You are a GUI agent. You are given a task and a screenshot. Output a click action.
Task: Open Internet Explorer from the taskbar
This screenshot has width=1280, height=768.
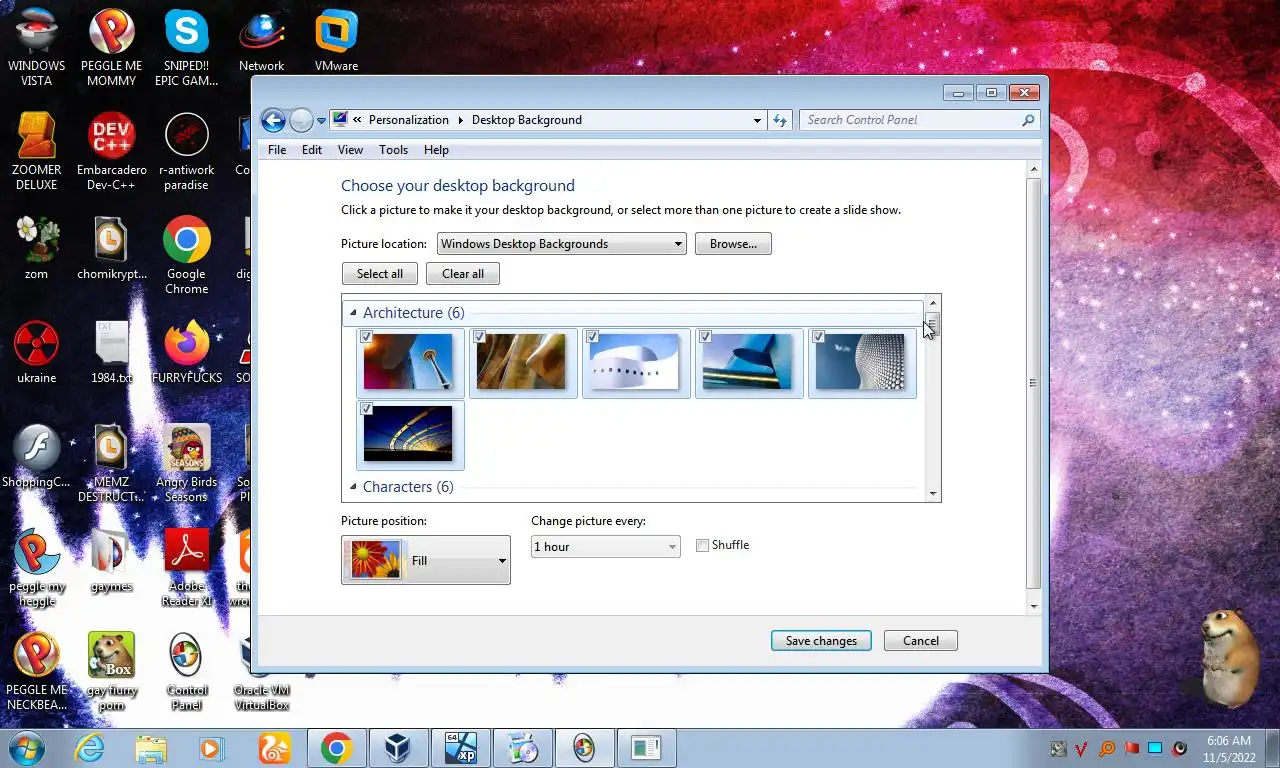(x=89, y=748)
